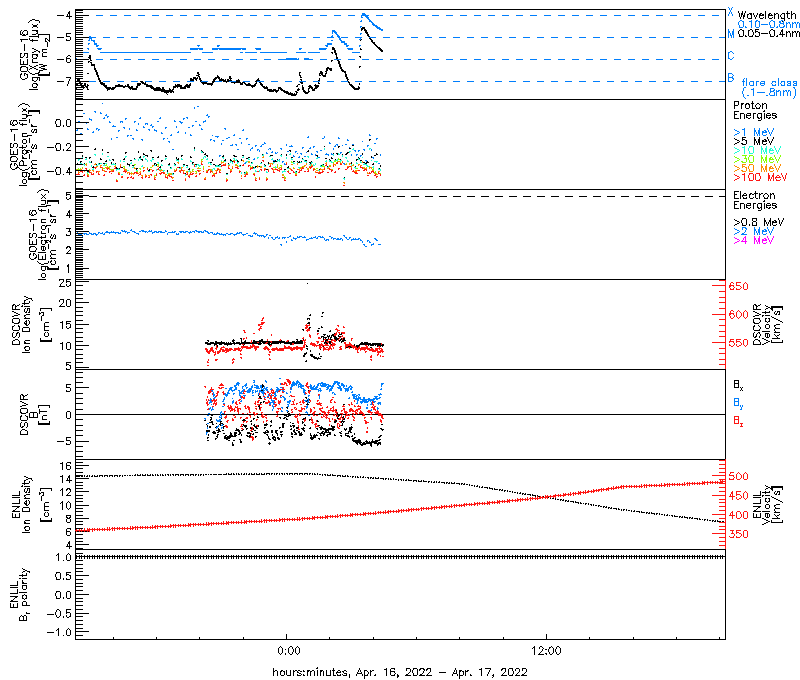Click the 1.0 tick on ENLIL Br polarity axis
This screenshot has width=800, height=680.
click(x=64, y=558)
